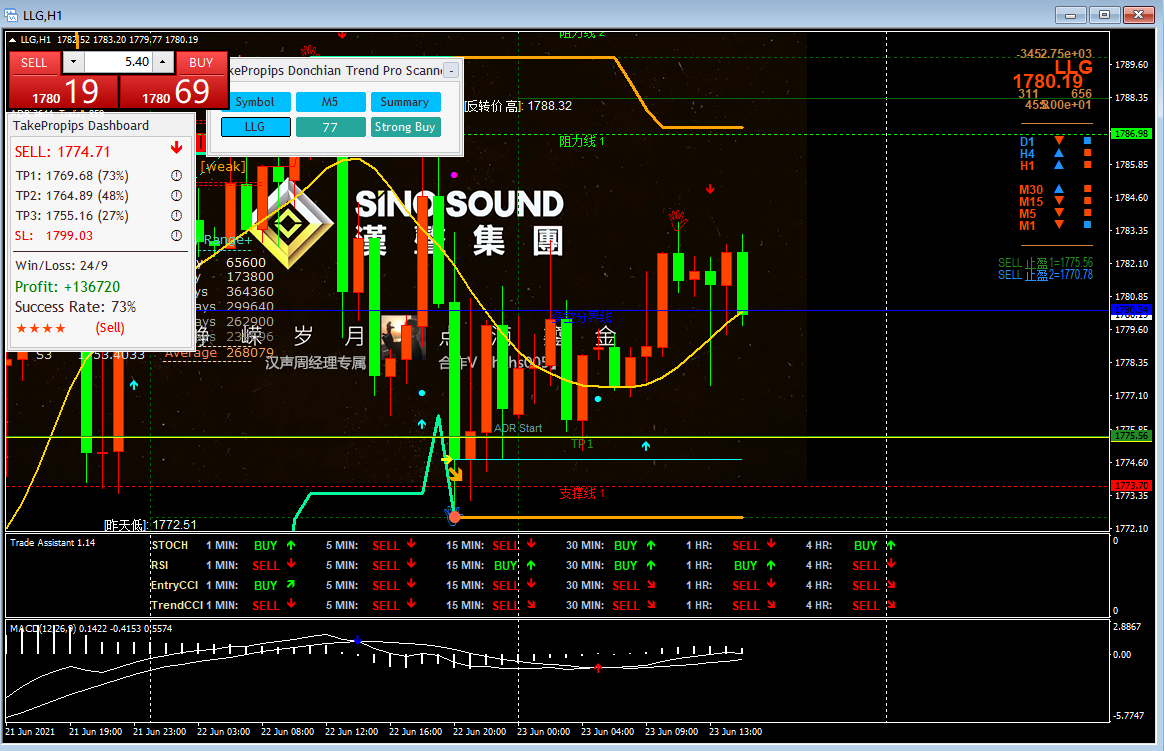Click the EntryCCI 1 MIN BUY diagonal arrow
Viewport: 1164px width, 751px height.
291,585
